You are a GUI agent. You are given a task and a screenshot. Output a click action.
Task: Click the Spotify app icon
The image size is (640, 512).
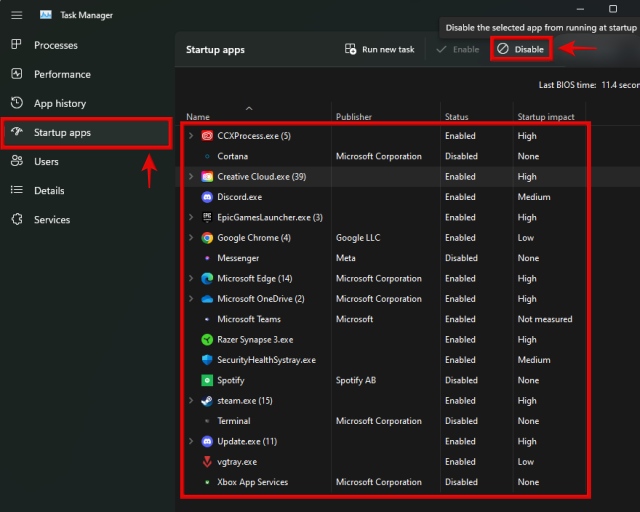click(207, 380)
